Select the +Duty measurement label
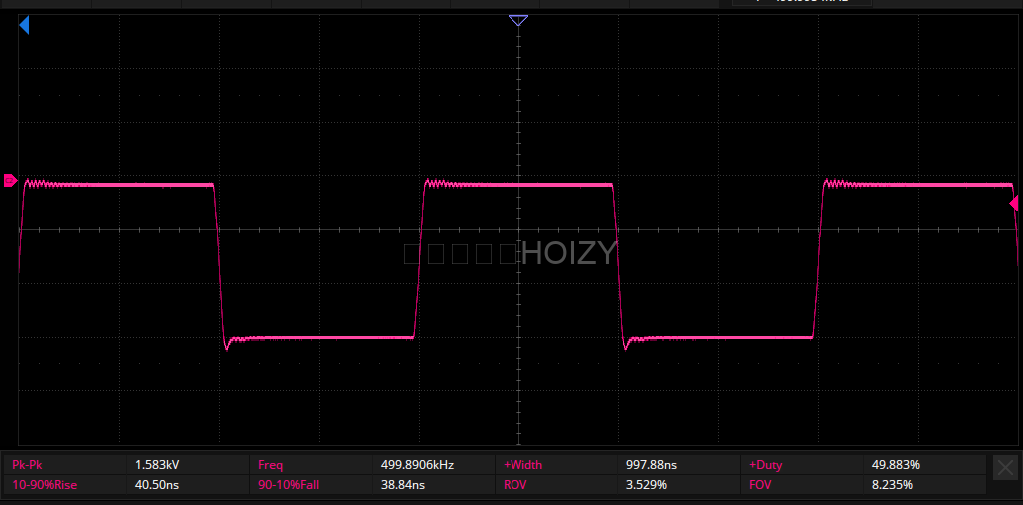The height and width of the screenshot is (505, 1023). pos(768,465)
